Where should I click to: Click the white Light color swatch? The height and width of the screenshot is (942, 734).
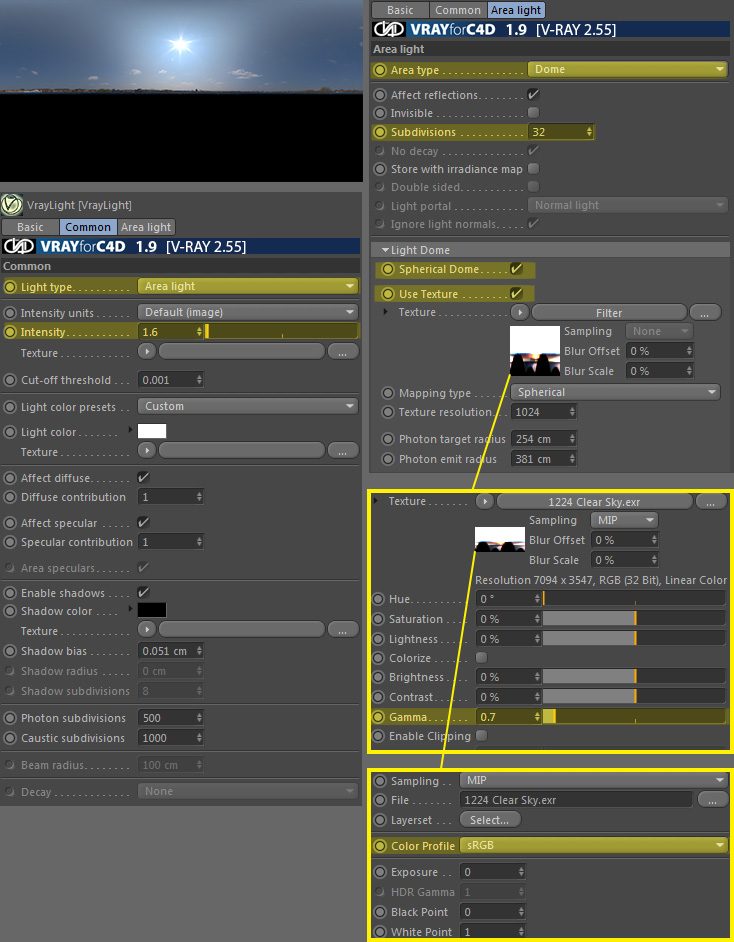pos(152,431)
